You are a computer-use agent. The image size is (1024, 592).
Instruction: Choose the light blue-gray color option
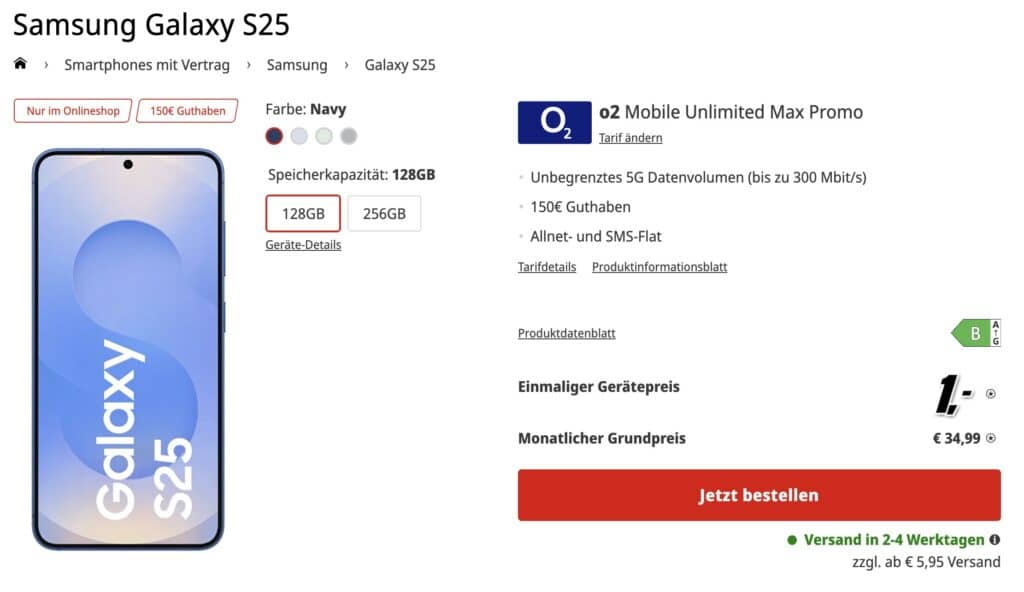[x=299, y=136]
